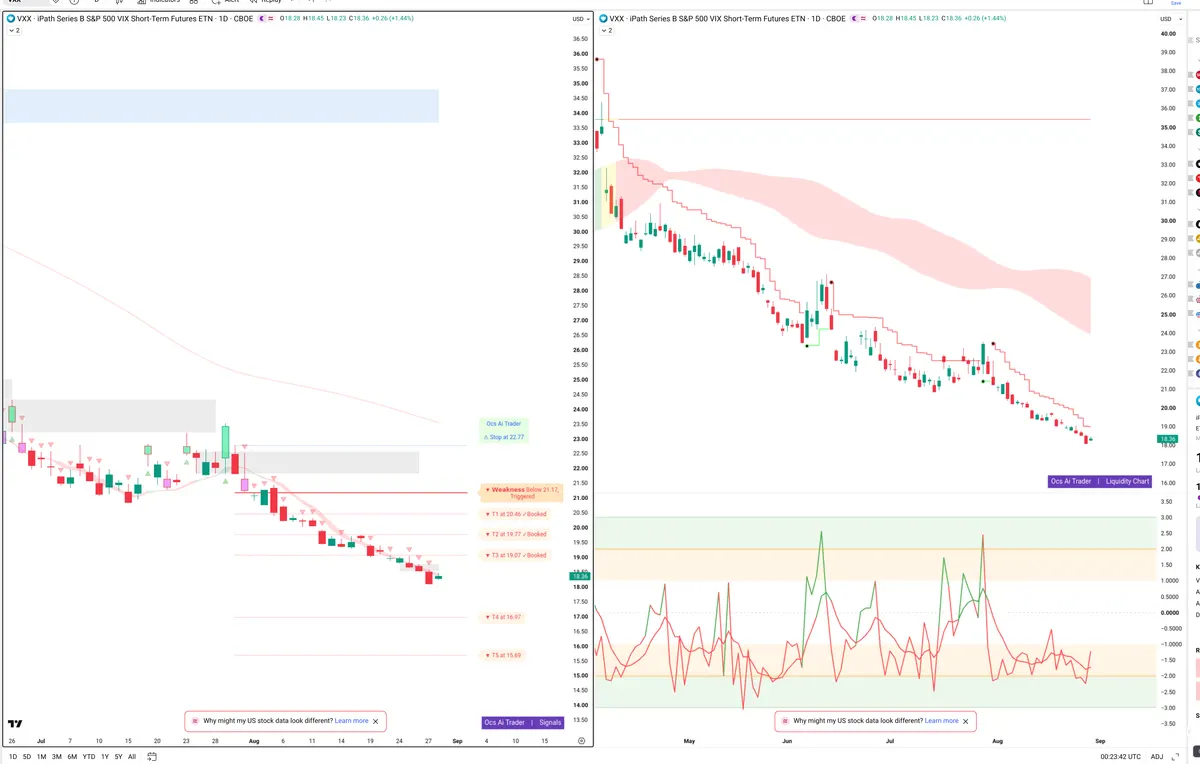Click the 'T2 at 19.77 Booked' label
This screenshot has height=764, width=1200.
click(x=515, y=534)
